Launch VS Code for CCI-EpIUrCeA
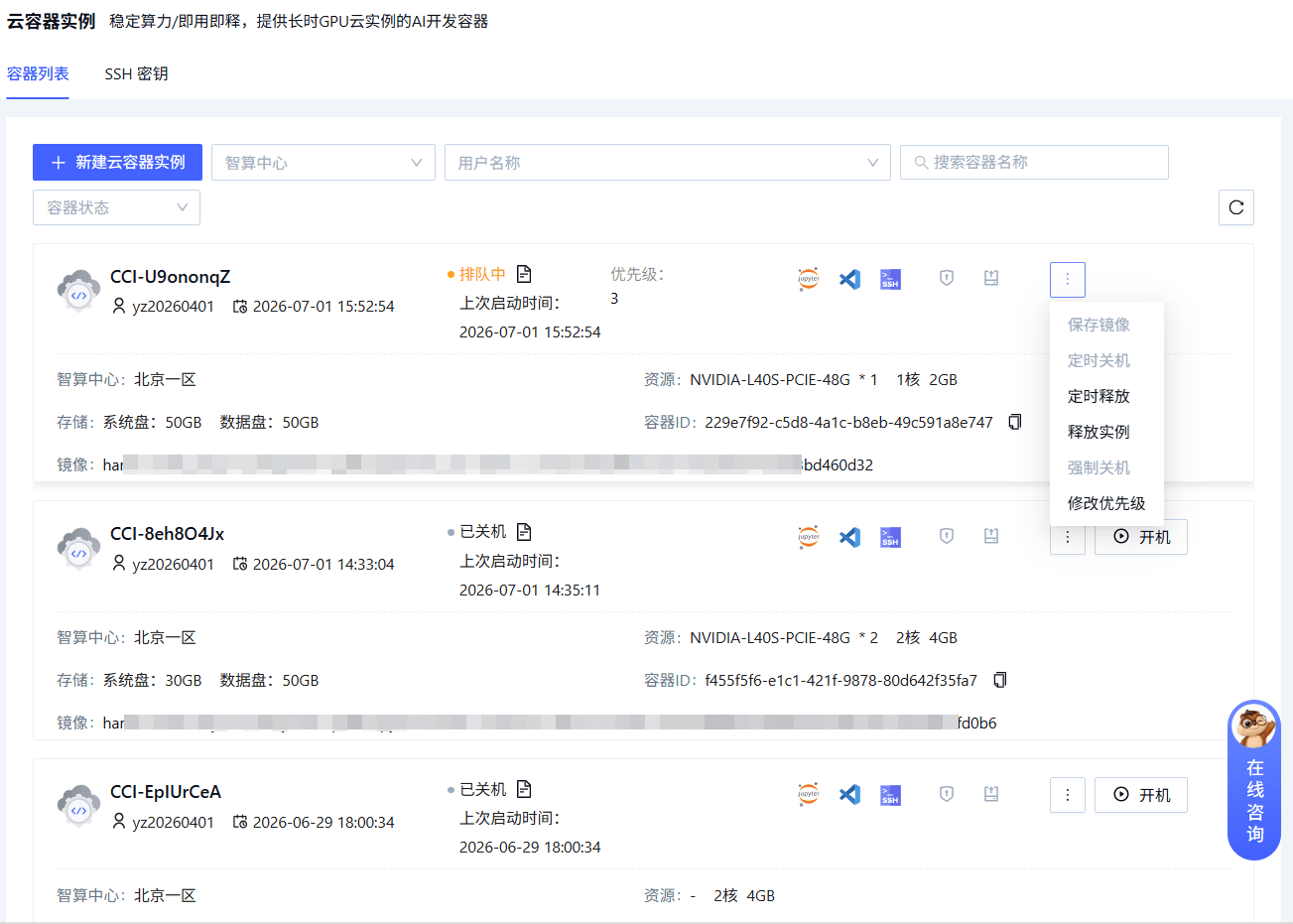The image size is (1293, 924). click(x=849, y=795)
